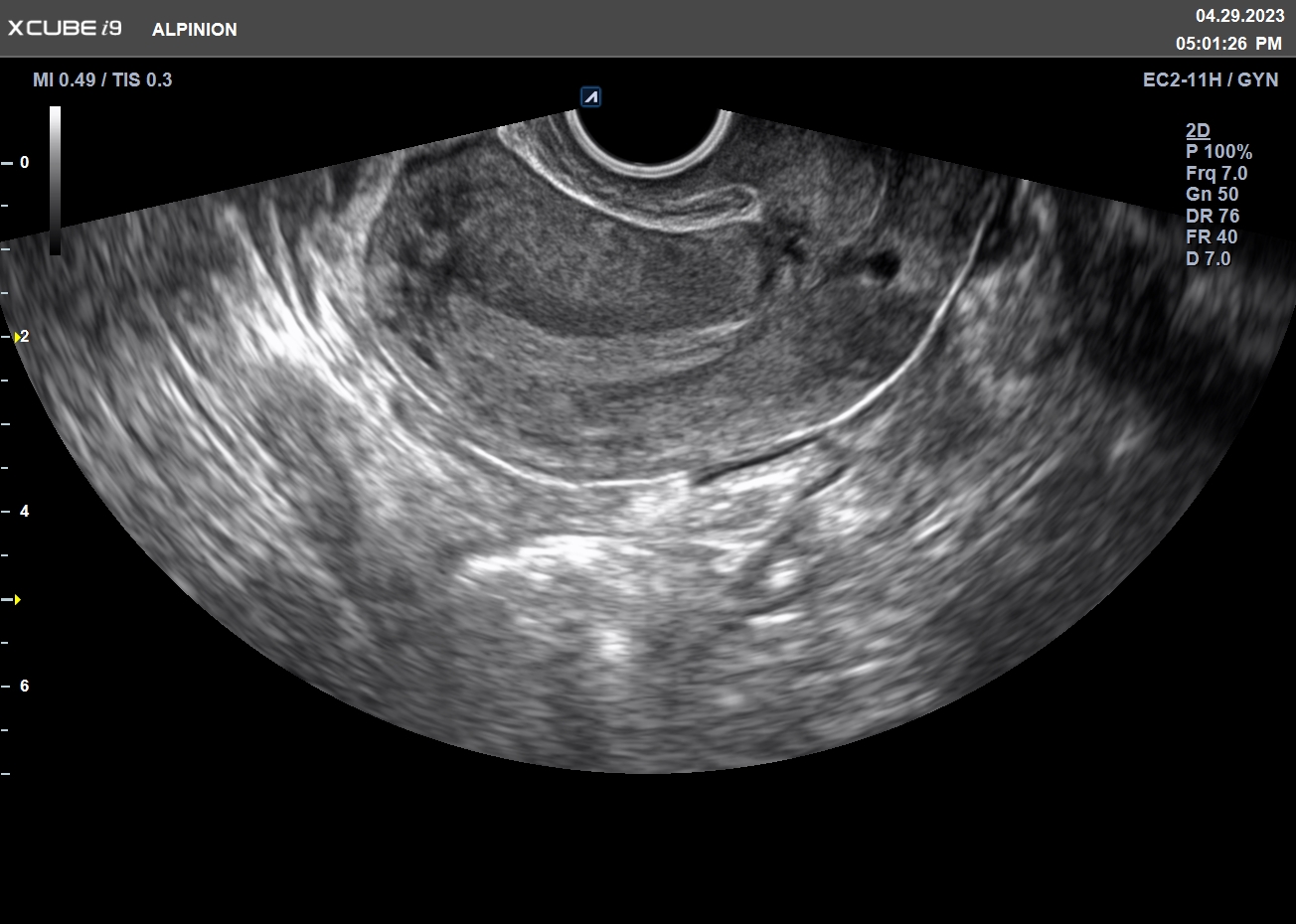Click the probe orientation marker icon

coord(590,97)
